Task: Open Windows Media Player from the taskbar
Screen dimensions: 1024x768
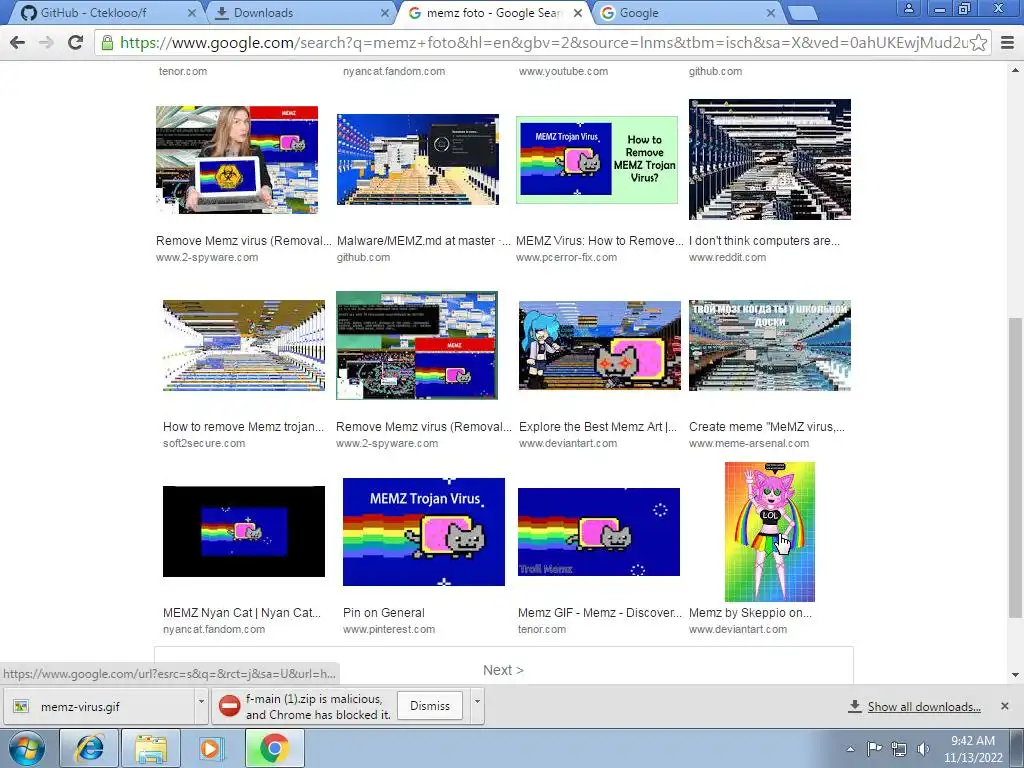Action: click(x=212, y=748)
